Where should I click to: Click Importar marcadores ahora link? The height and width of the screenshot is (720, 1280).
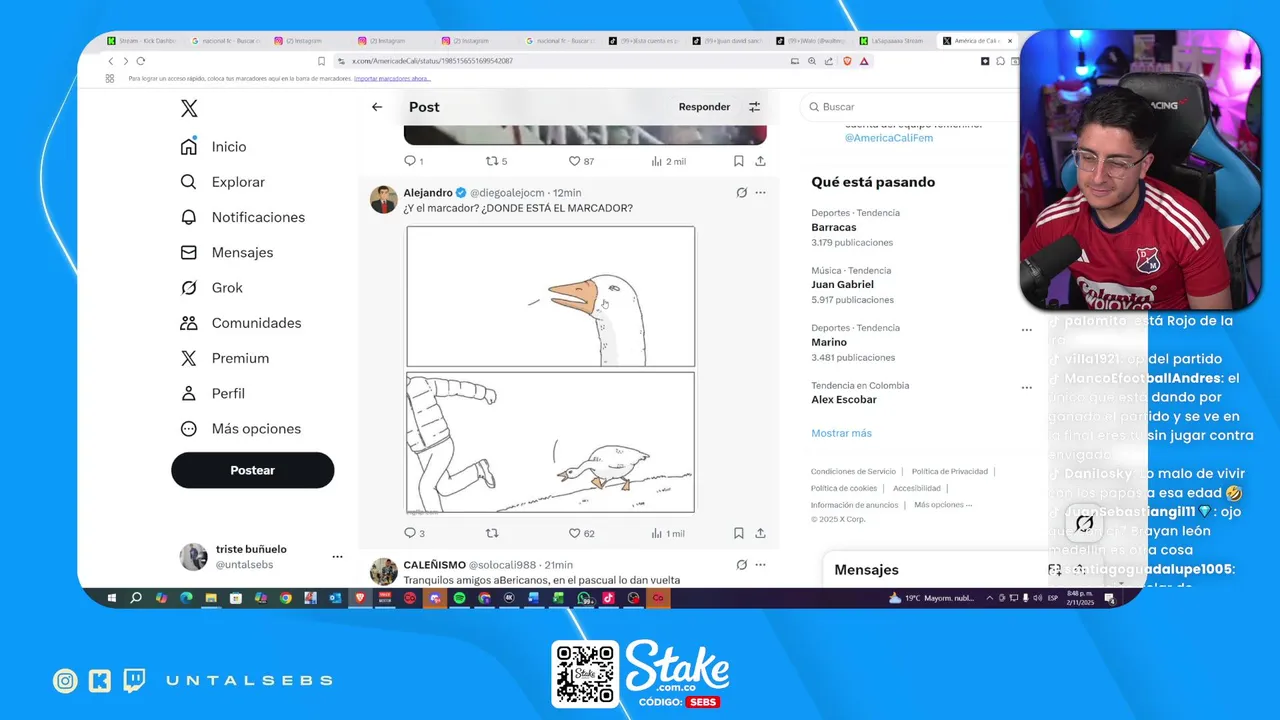(x=392, y=78)
